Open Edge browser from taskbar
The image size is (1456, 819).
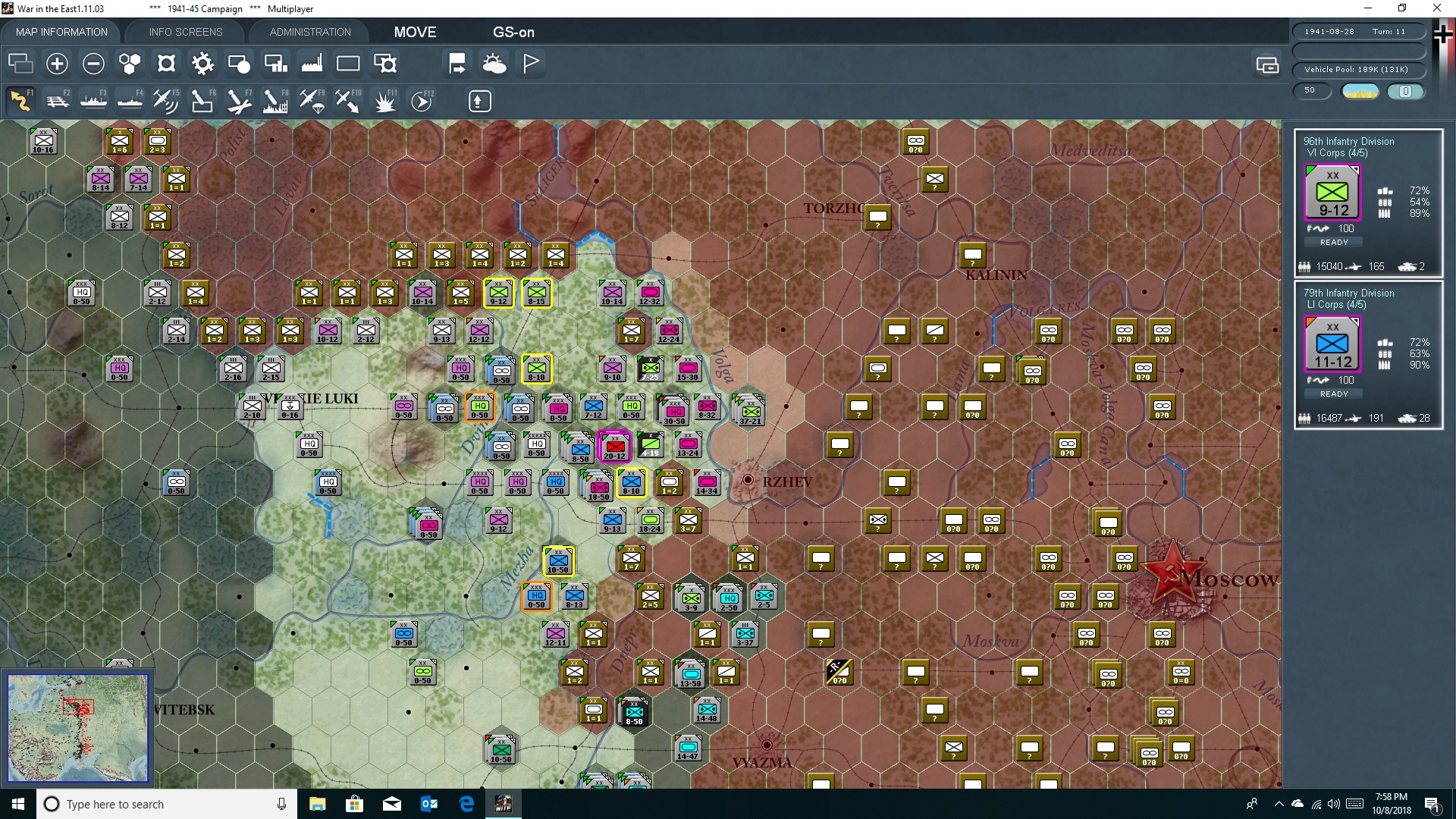466,804
